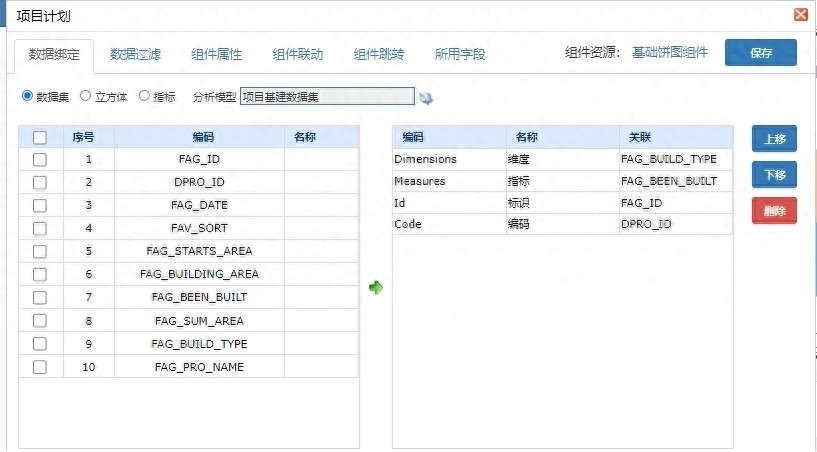
Task: Open the 基础饼图组件 resource link
Action: pyautogui.click(x=670, y=53)
